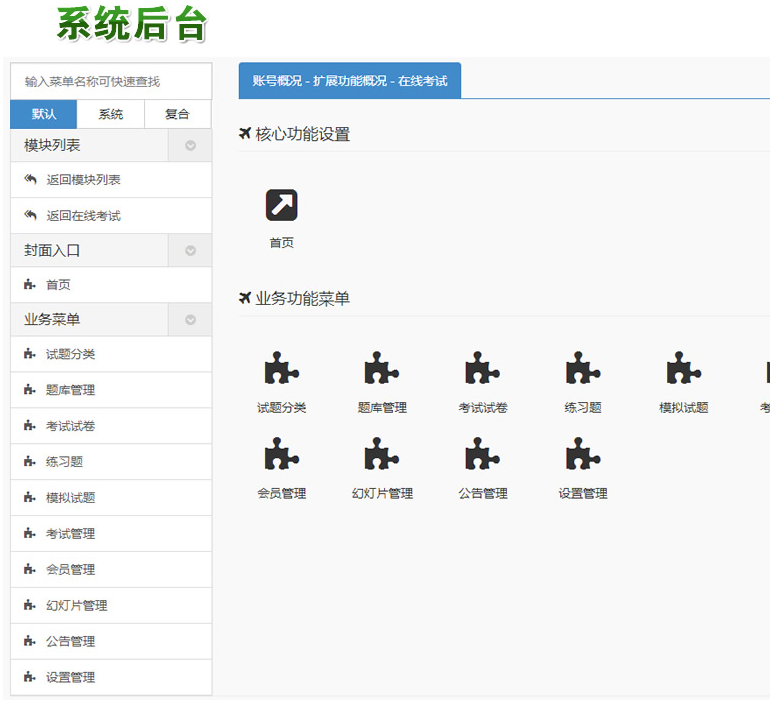Screen dimensions: 783x703
Task: Select the 默认 sidebar tab
Action: click(44, 114)
